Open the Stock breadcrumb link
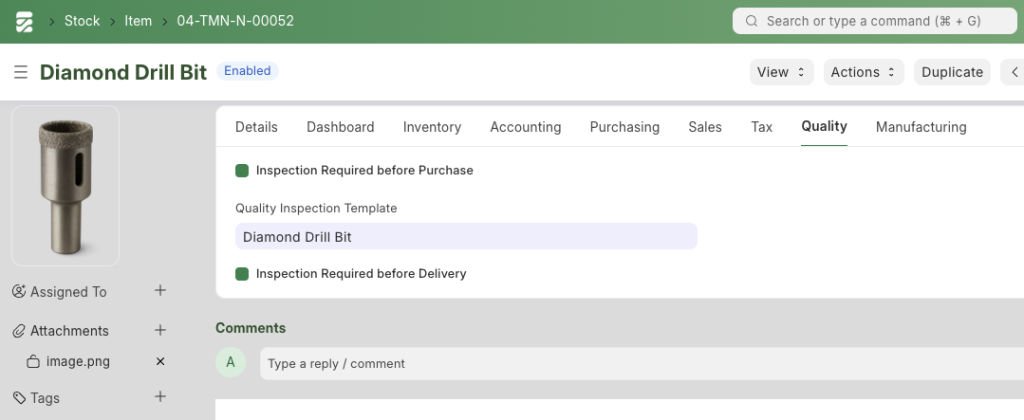 coord(82,21)
